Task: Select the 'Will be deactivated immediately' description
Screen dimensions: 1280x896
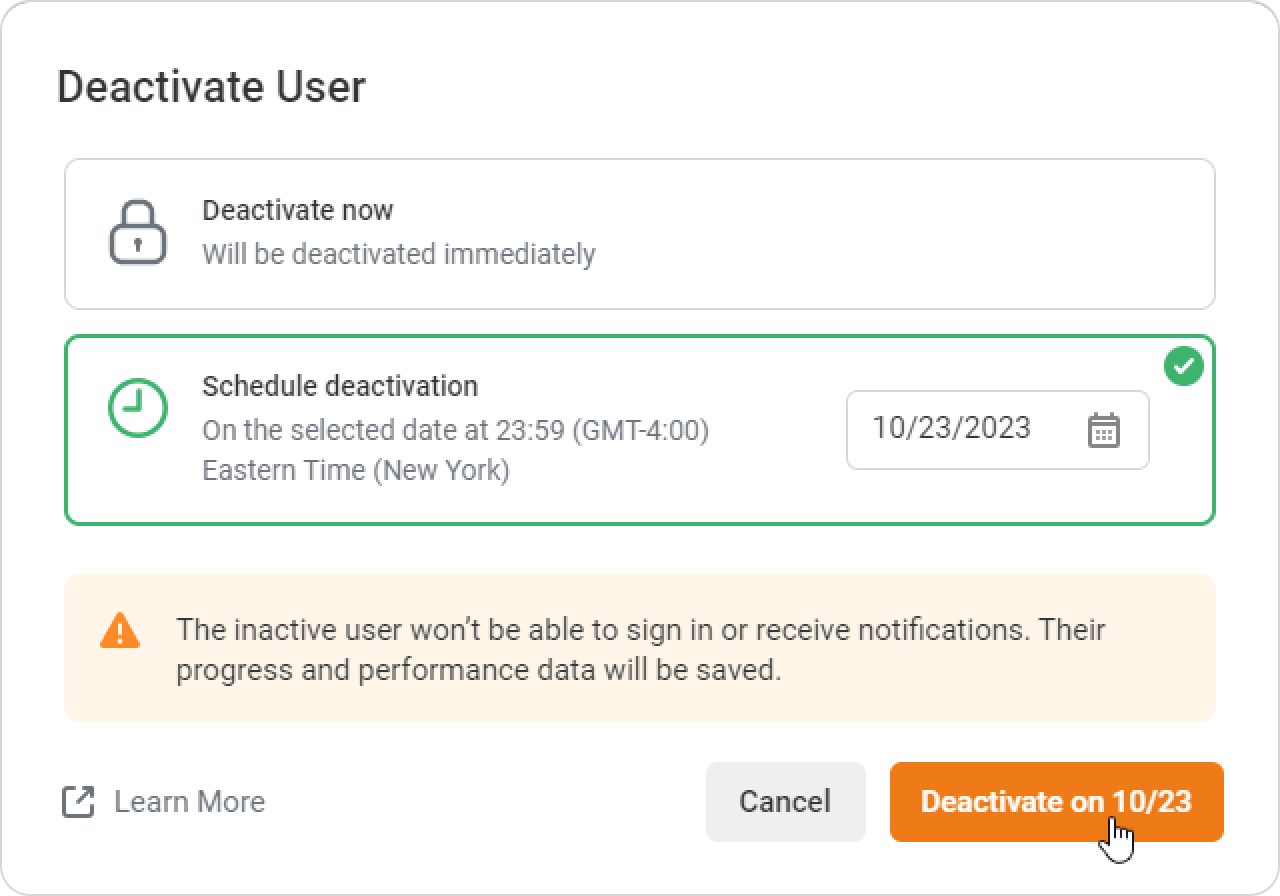Action: (x=398, y=254)
